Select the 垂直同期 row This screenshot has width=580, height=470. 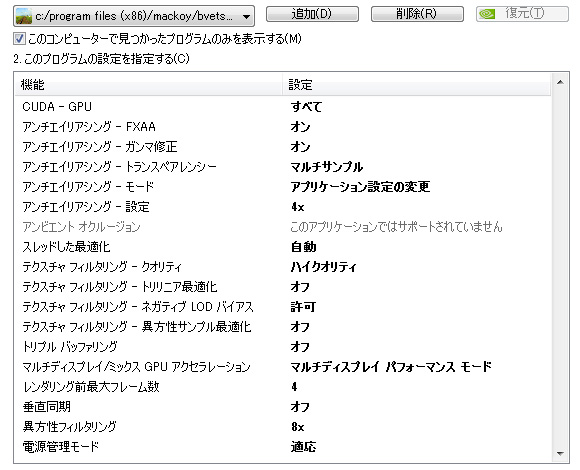coord(283,407)
